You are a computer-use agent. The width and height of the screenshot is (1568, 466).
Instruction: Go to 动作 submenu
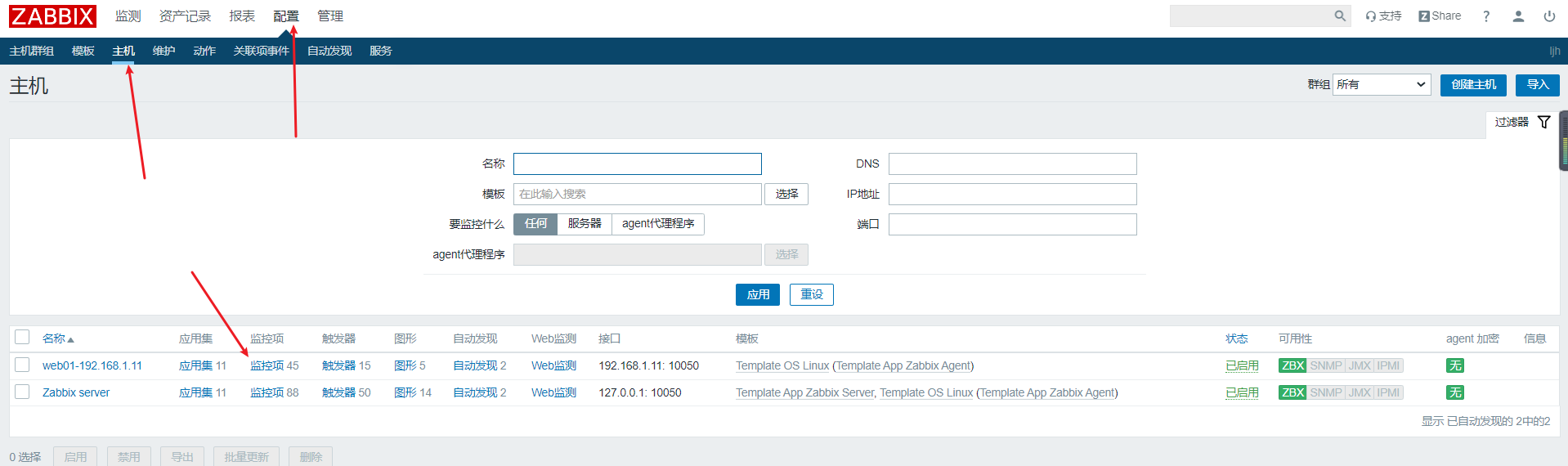tap(204, 51)
